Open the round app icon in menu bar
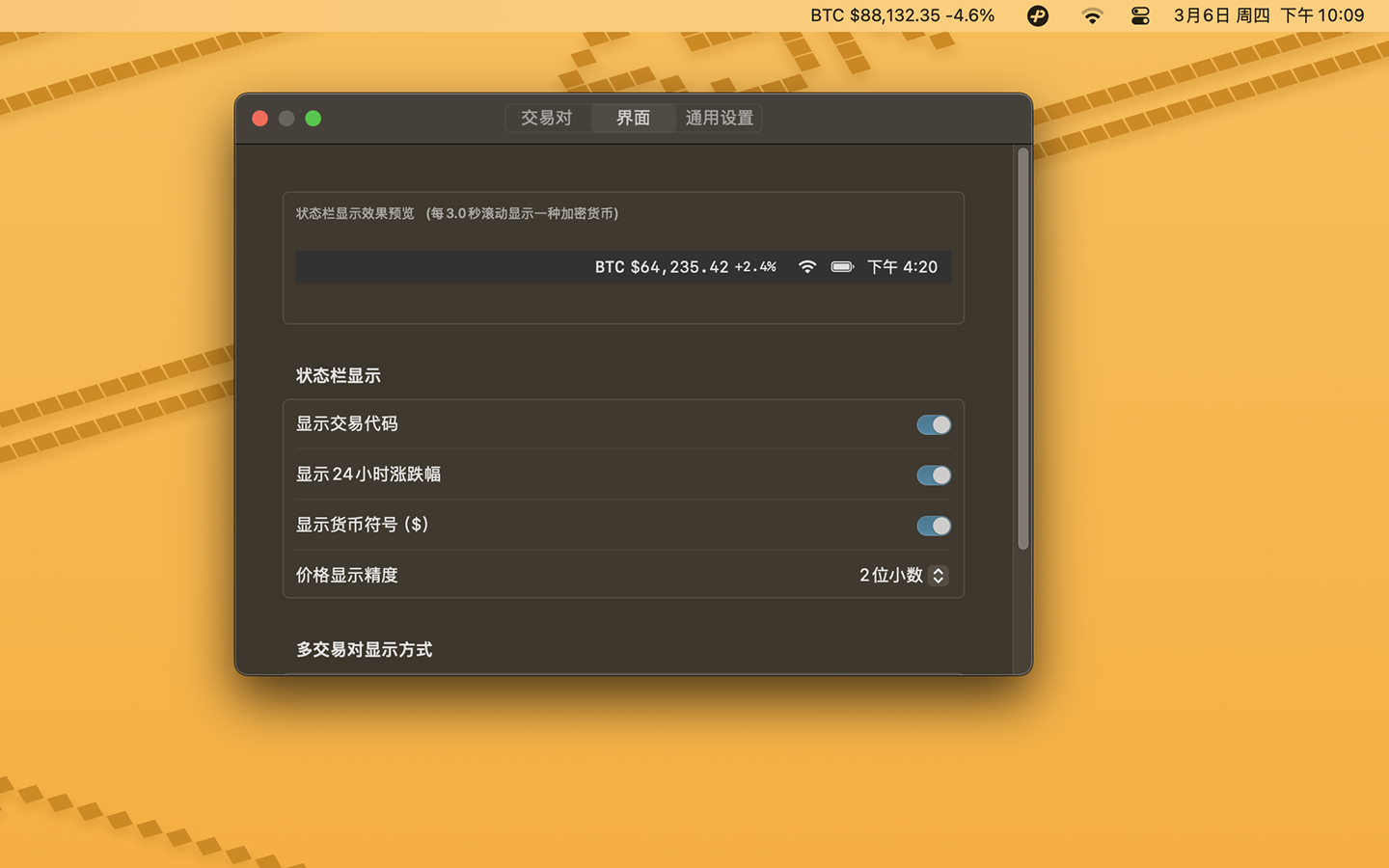The height and width of the screenshot is (868, 1389). click(x=1038, y=15)
